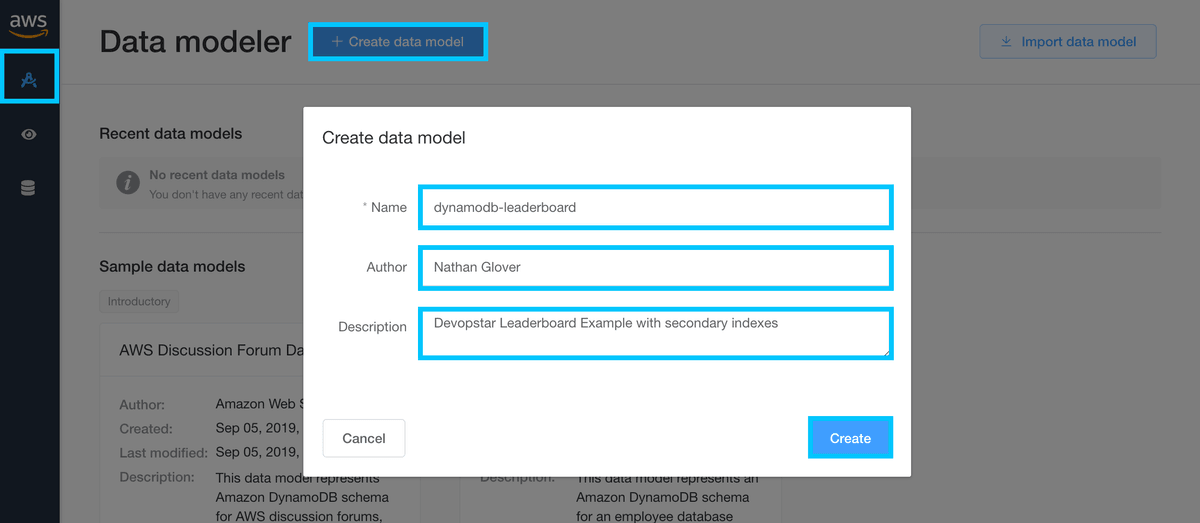Switch to the Visualizer eye icon
The image size is (1200, 523).
tap(29, 134)
